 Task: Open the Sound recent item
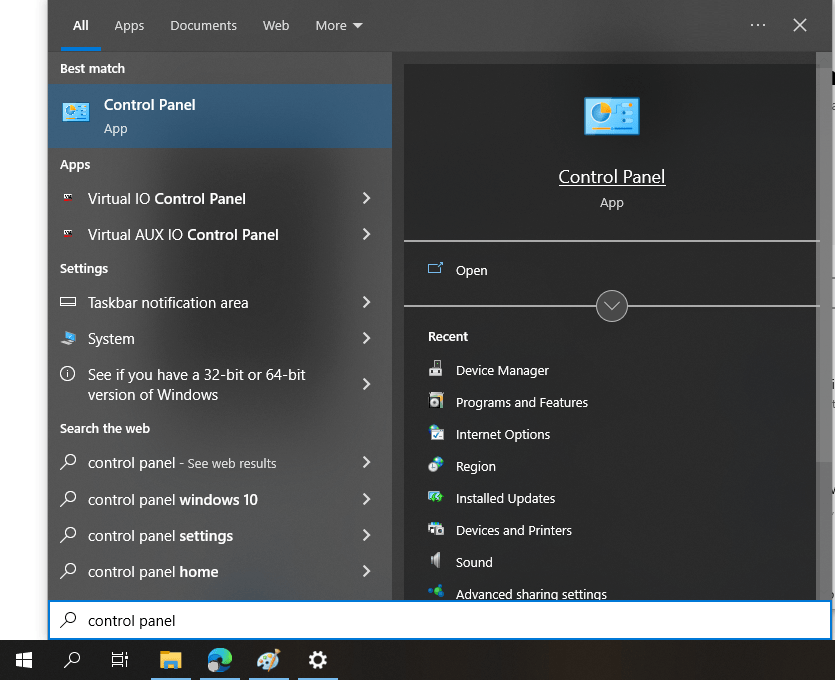[x=473, y=562]
